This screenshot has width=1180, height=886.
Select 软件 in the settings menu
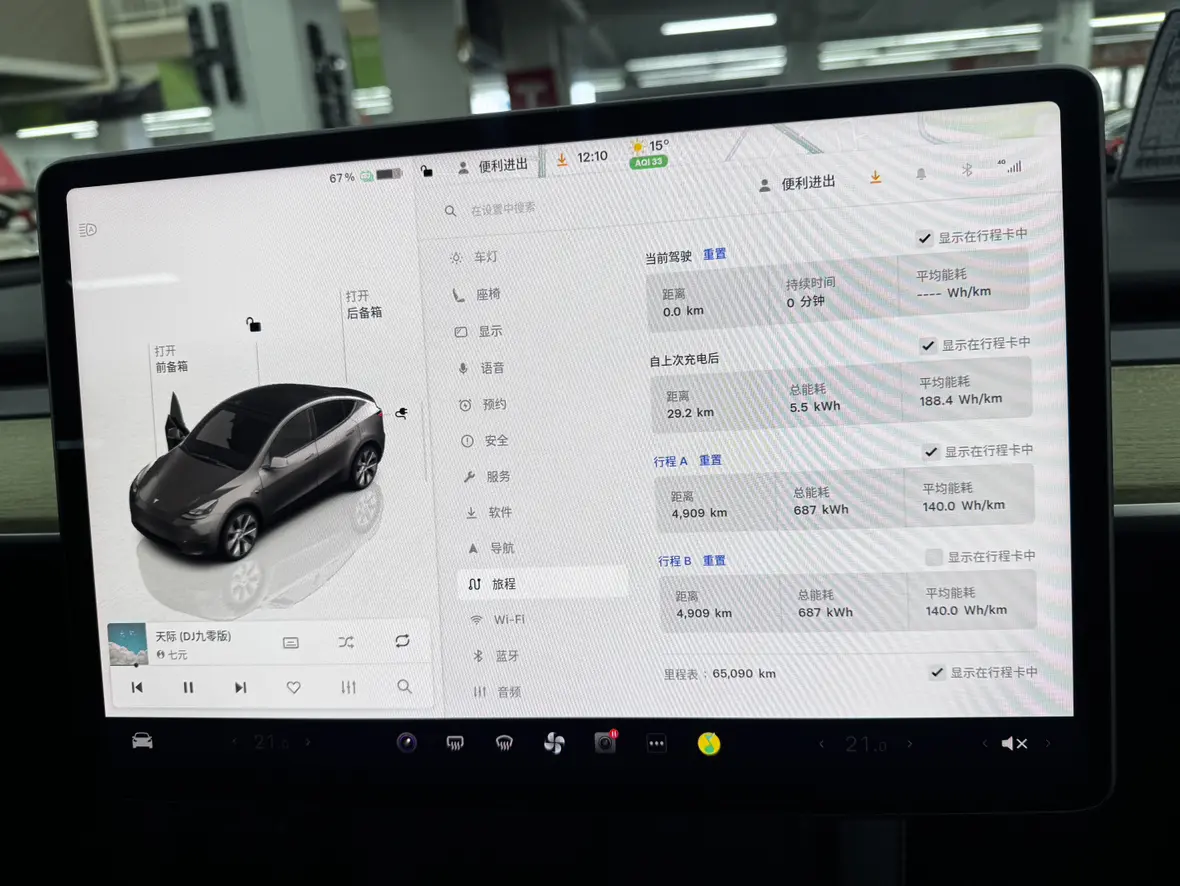(x=499, y=512)
